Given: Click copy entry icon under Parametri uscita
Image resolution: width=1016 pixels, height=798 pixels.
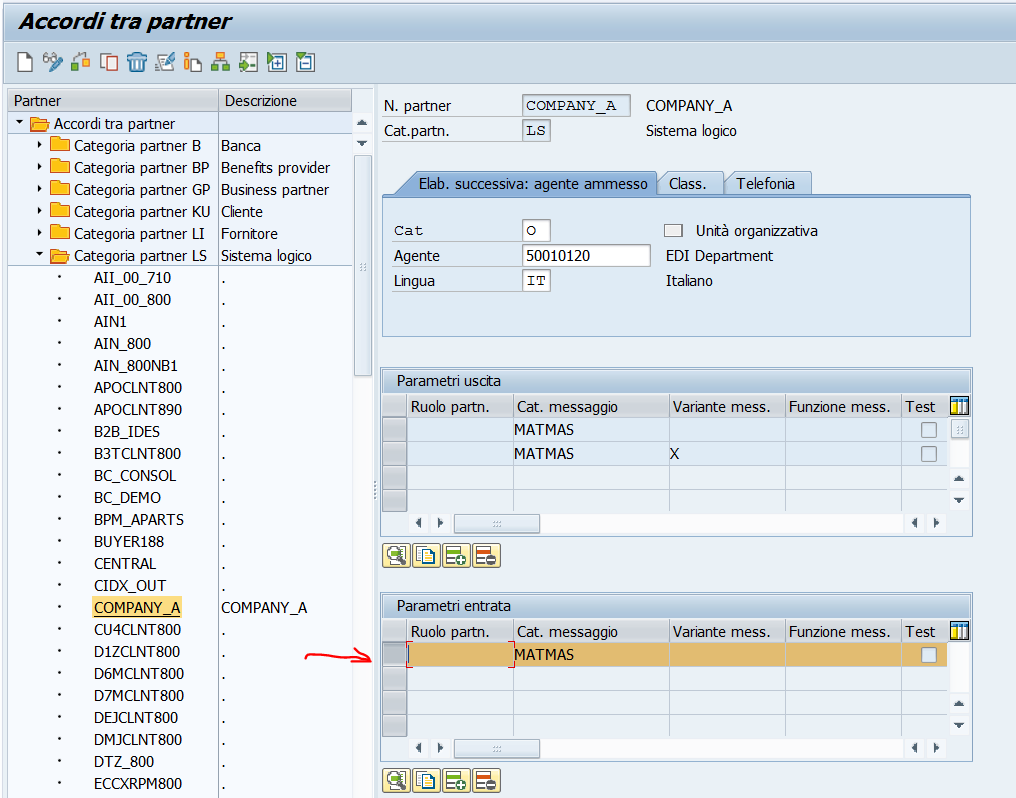Looking at the screenshot, I should (426, 556).
